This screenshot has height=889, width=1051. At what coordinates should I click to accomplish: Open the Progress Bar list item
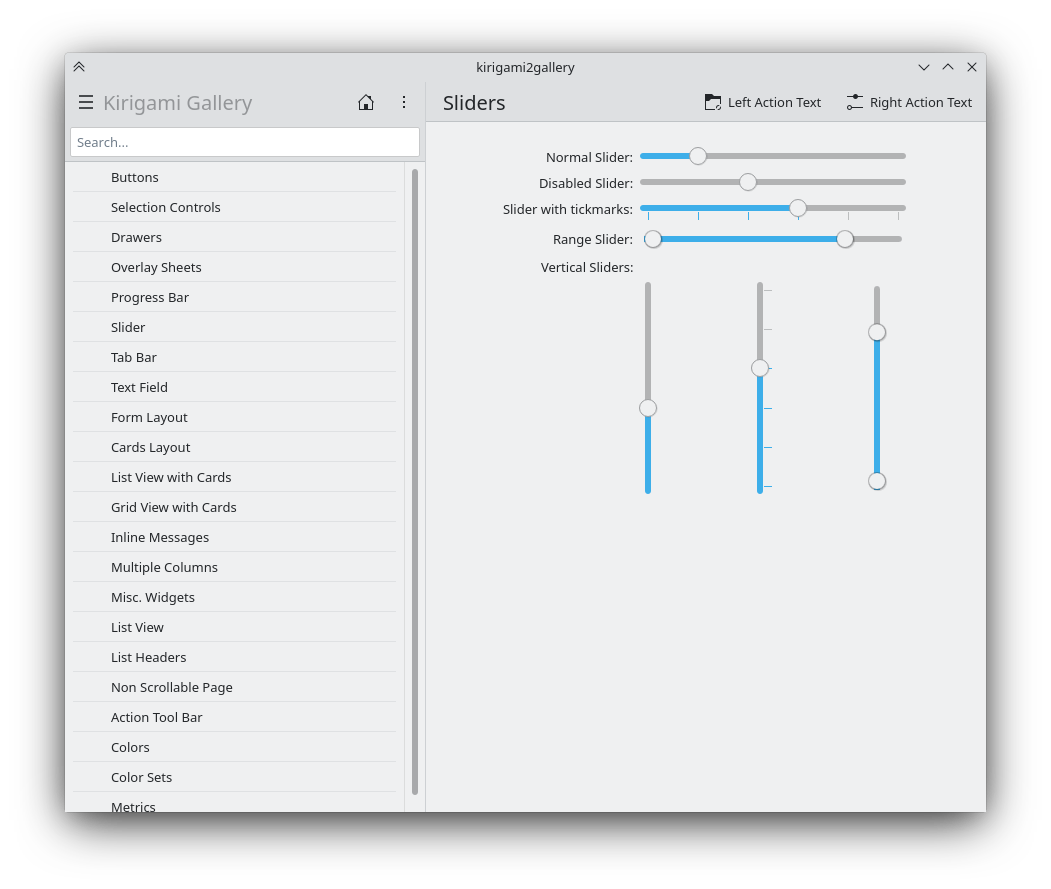(150, 297)
